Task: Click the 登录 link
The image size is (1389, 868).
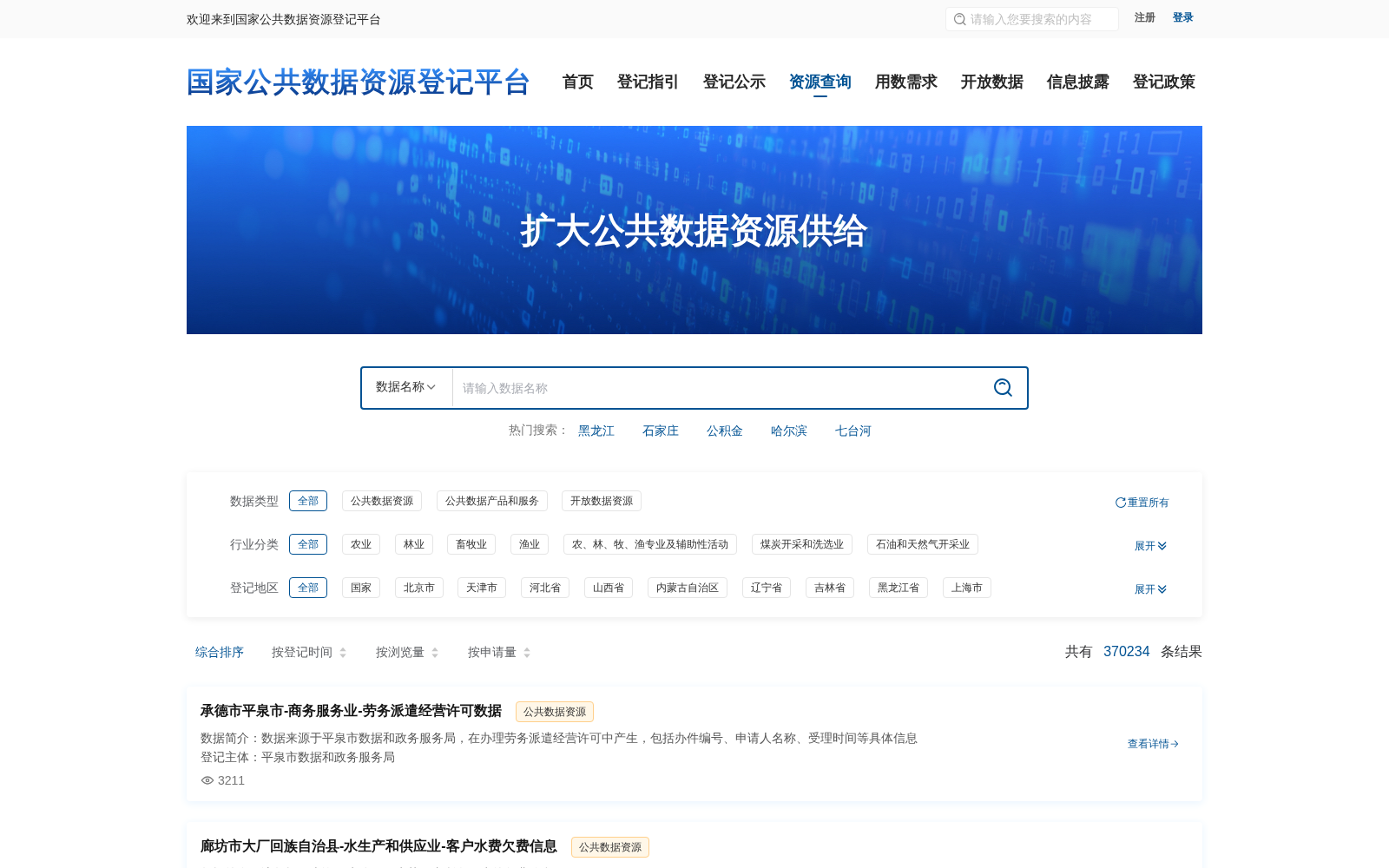Action: pyautogui.click(x=1182, y=17)
